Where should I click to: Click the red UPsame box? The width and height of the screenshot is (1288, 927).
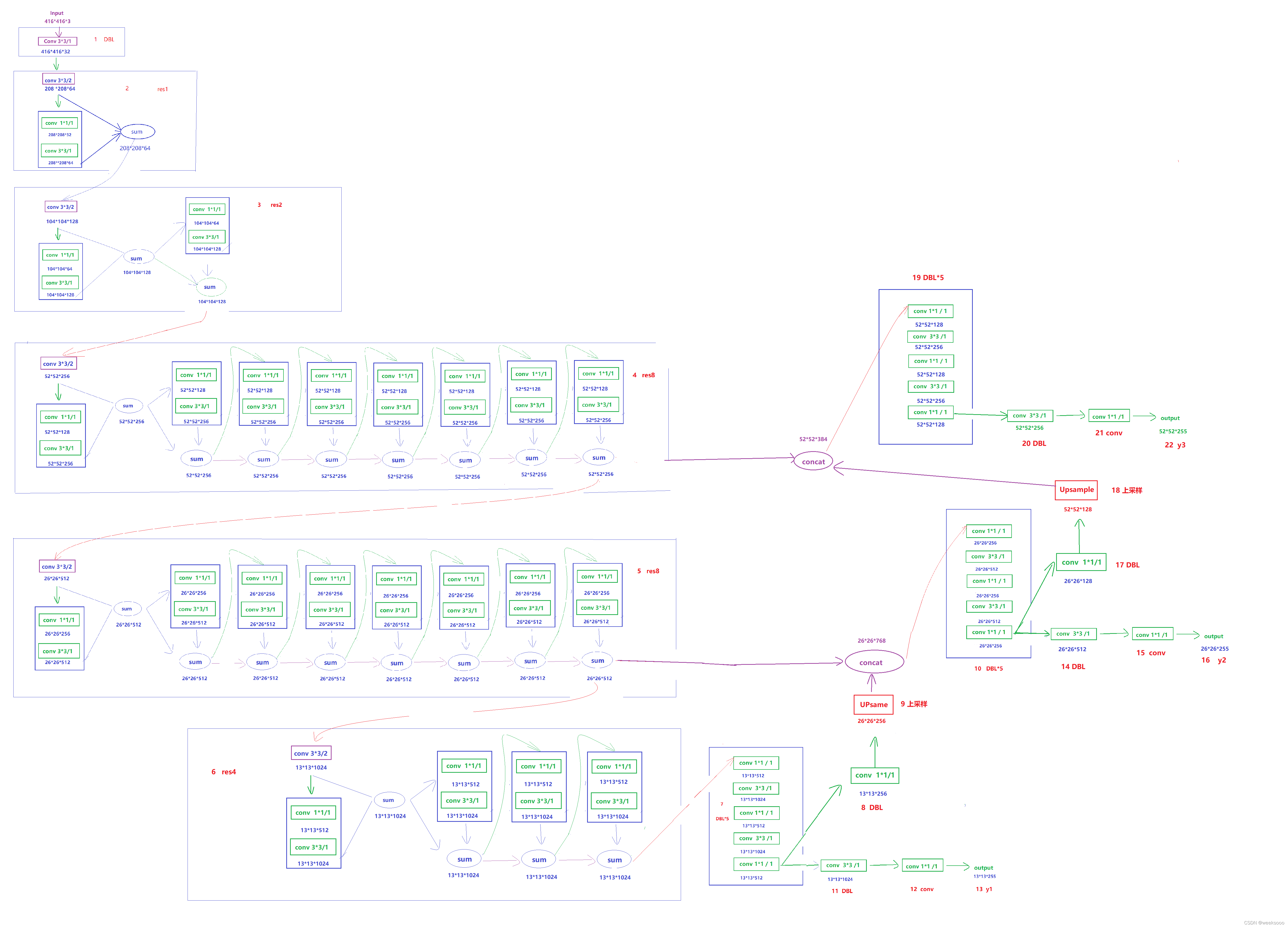pyautogui.click(x=873, y=705)
